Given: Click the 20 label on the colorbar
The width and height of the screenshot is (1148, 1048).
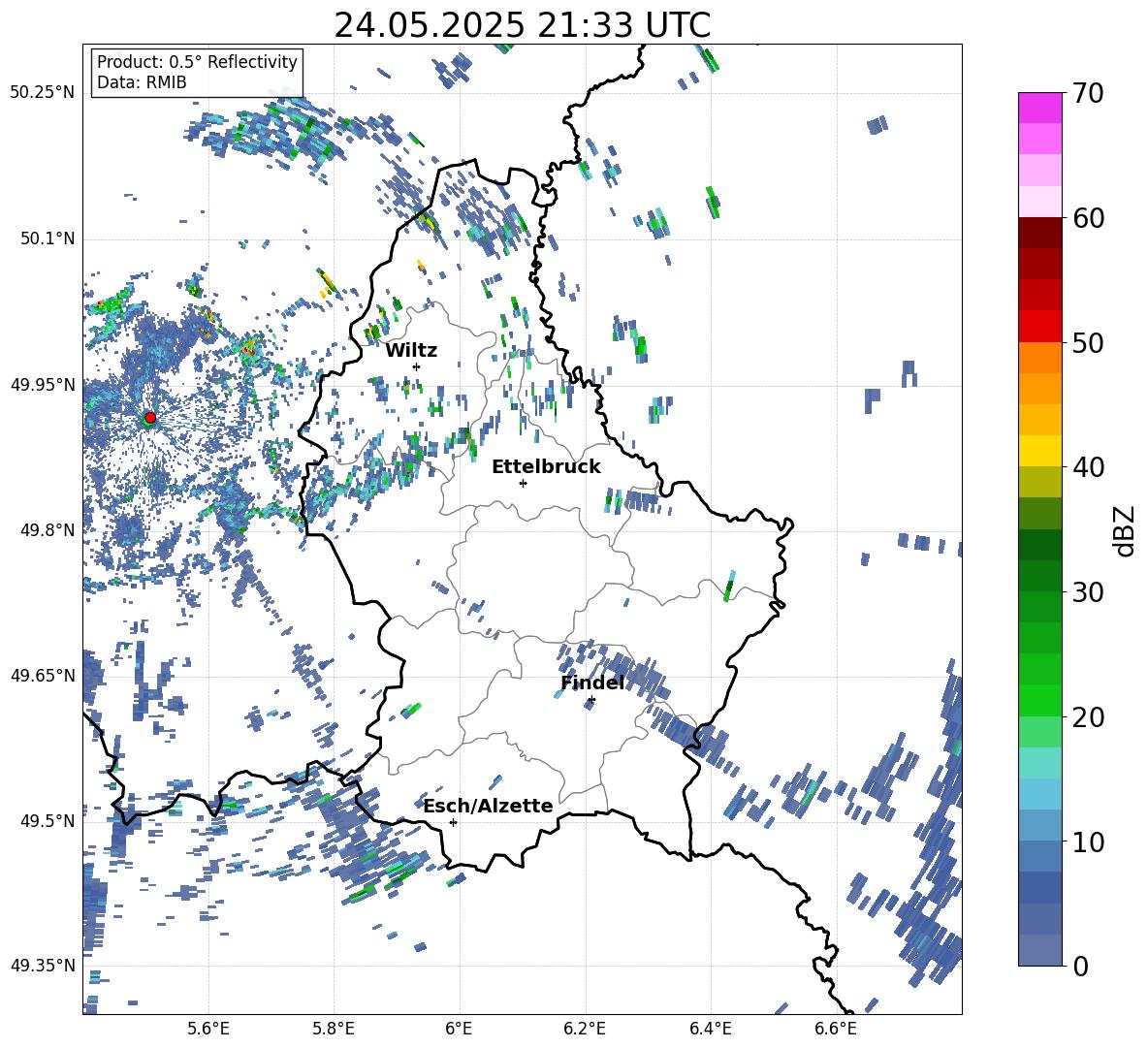Looking at the screenshot, I should 1088,716.
